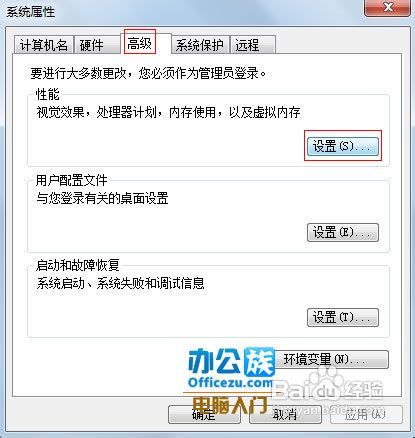The width and height of the screenshot is (415, 438).
Task: Click the 办公族 Officezu.com logo
Action: tap(230, 369)
